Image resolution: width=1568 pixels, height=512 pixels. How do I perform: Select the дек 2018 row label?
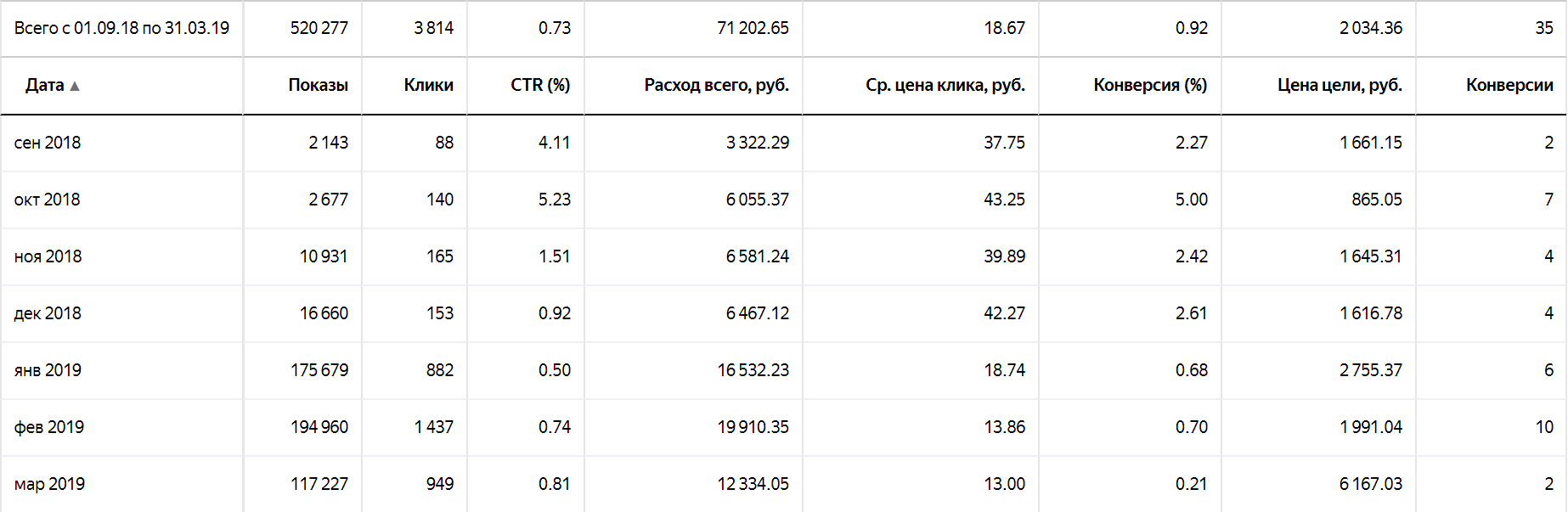(x=48, y=313)
